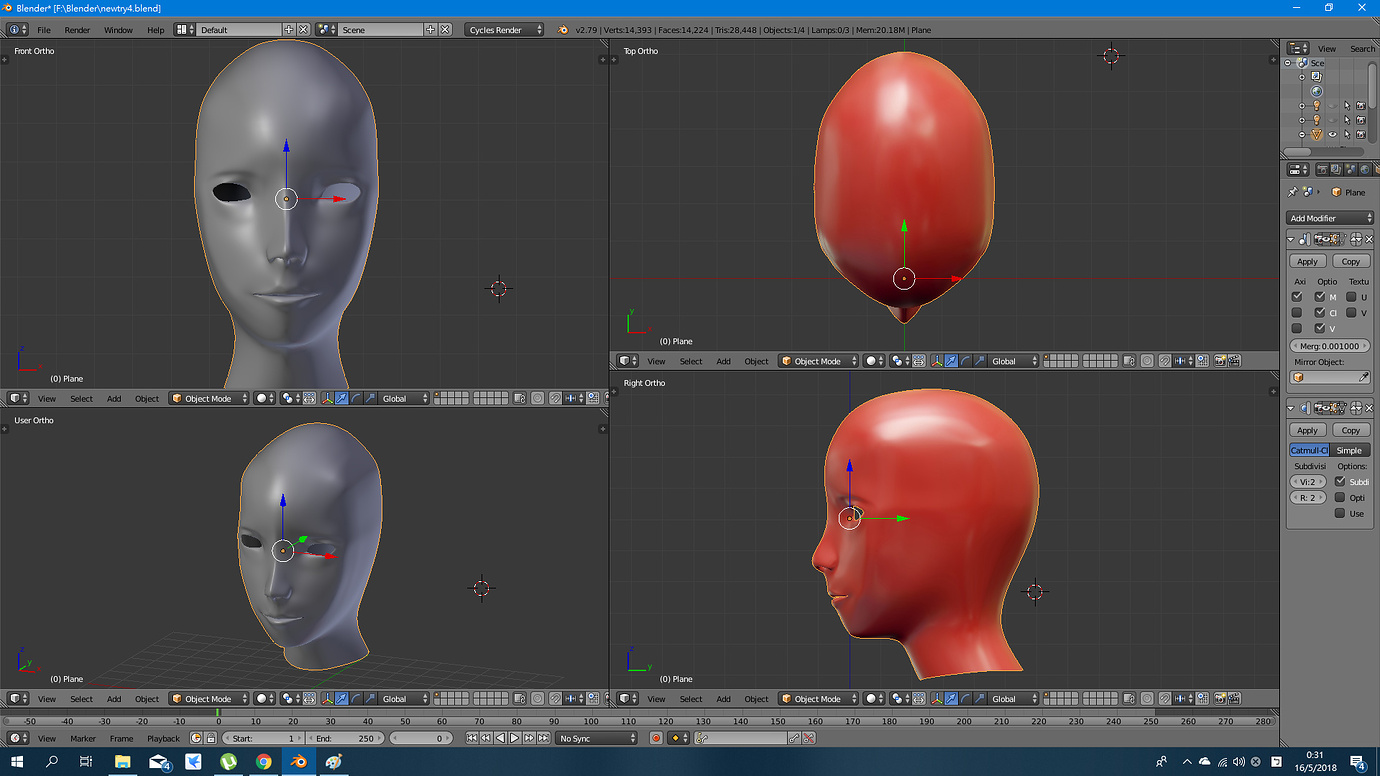Select the Catmull-Clark subdivision type
Viewport: 1380px width, 776px height.
(x=1309, y=450)
